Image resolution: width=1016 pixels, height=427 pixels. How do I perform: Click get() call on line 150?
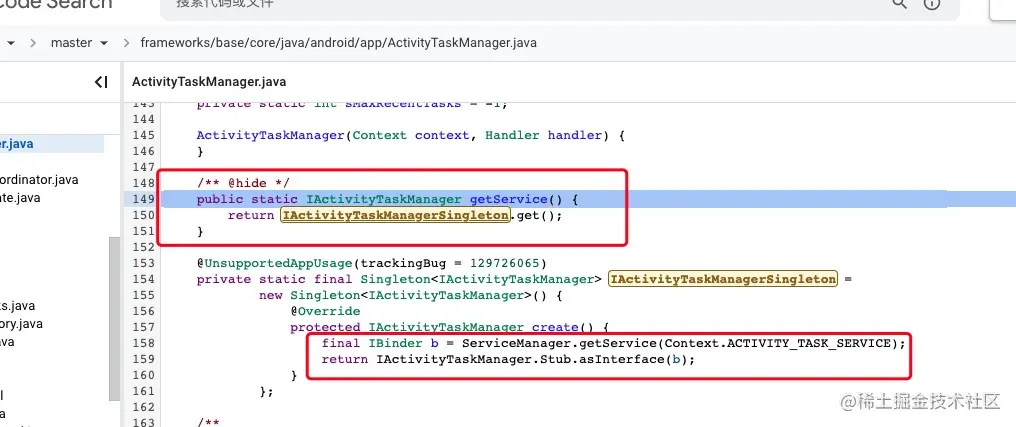(536, 215)
